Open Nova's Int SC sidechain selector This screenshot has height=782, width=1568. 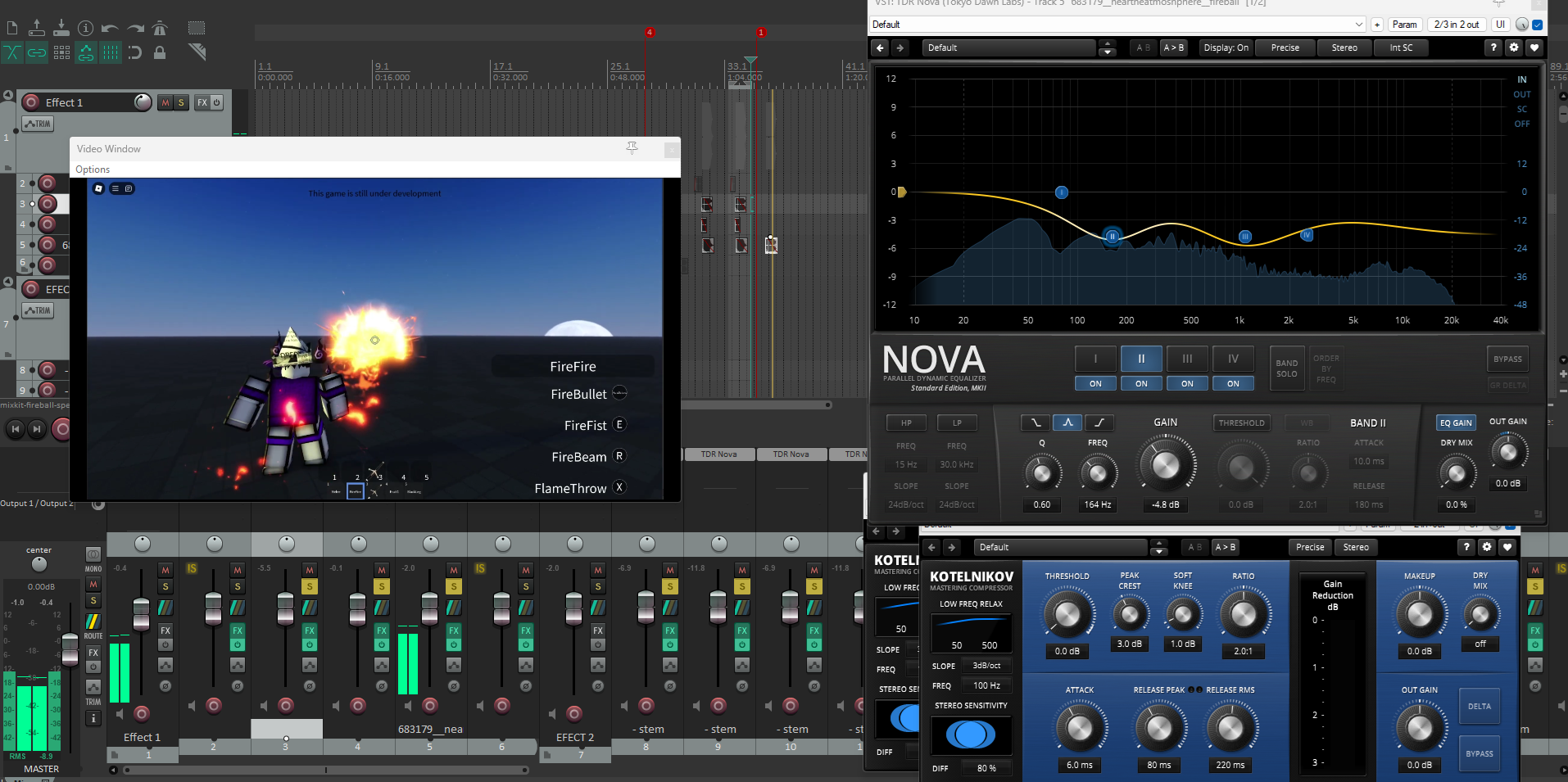point(1401,47)
